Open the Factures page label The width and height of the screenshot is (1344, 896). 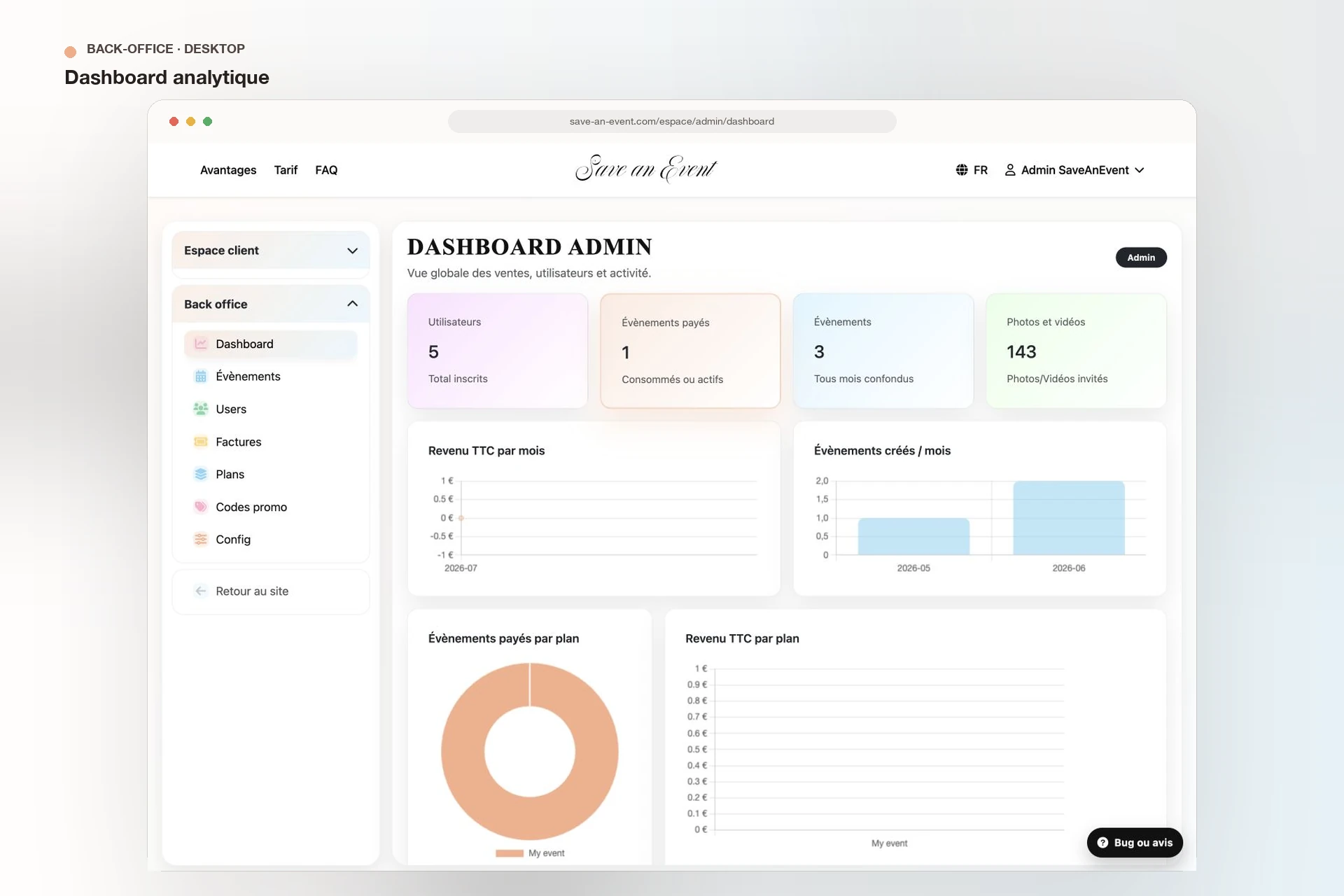[238, 442]
